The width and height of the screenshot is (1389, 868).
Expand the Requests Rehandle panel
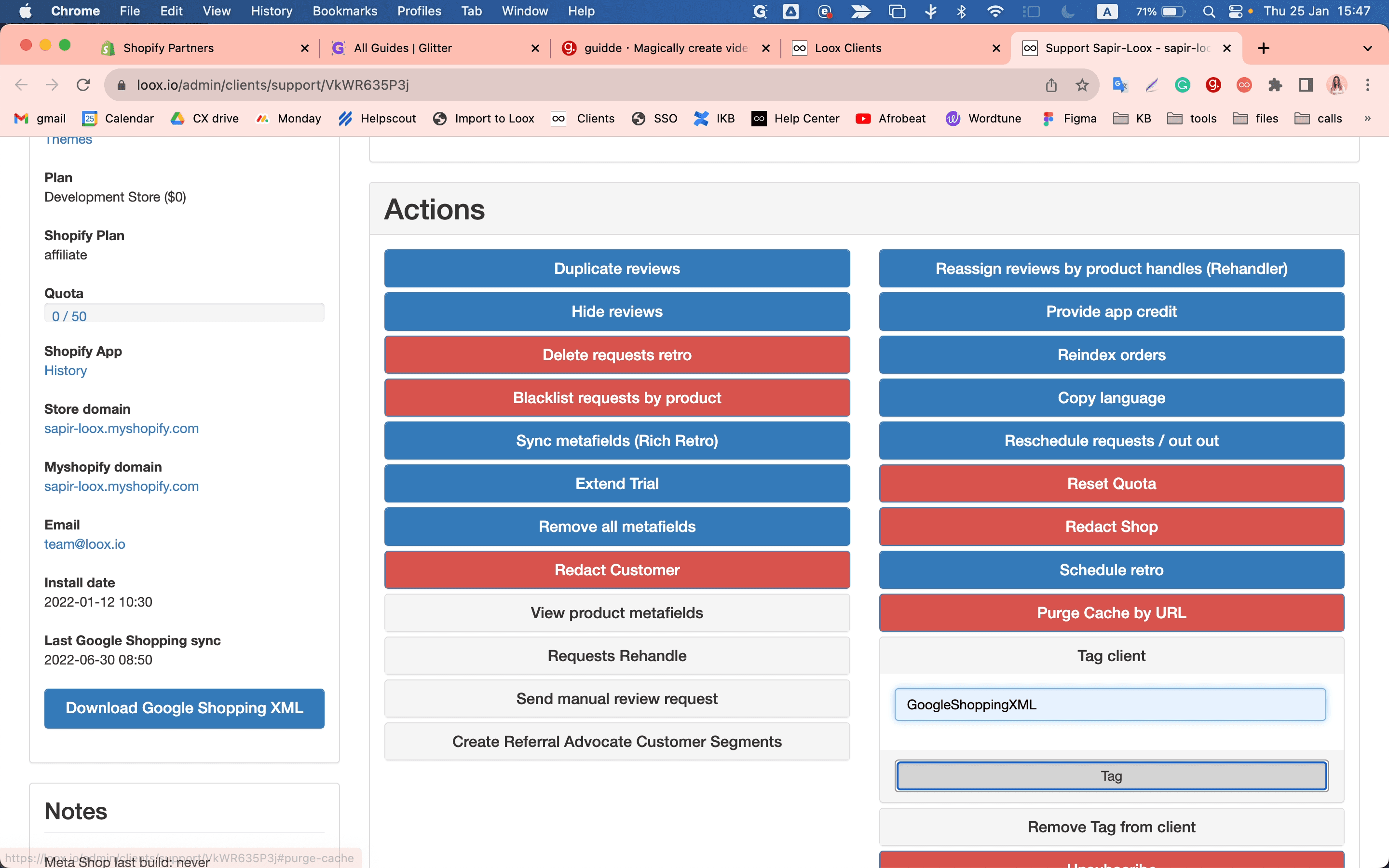tap(617, 656)
